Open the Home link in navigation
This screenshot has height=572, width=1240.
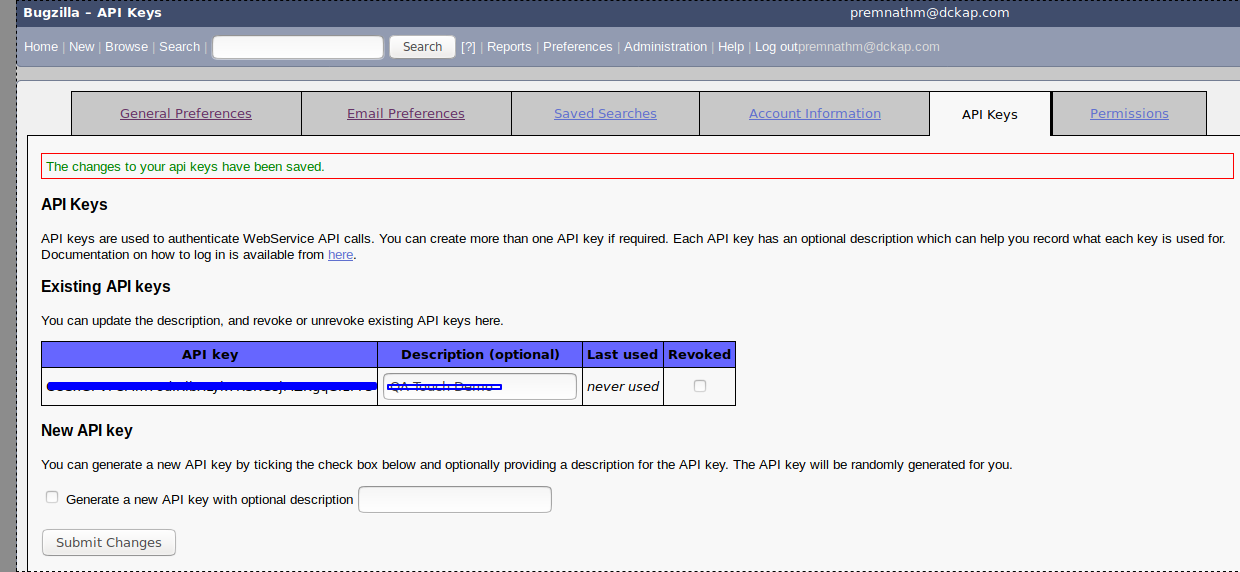41,47
